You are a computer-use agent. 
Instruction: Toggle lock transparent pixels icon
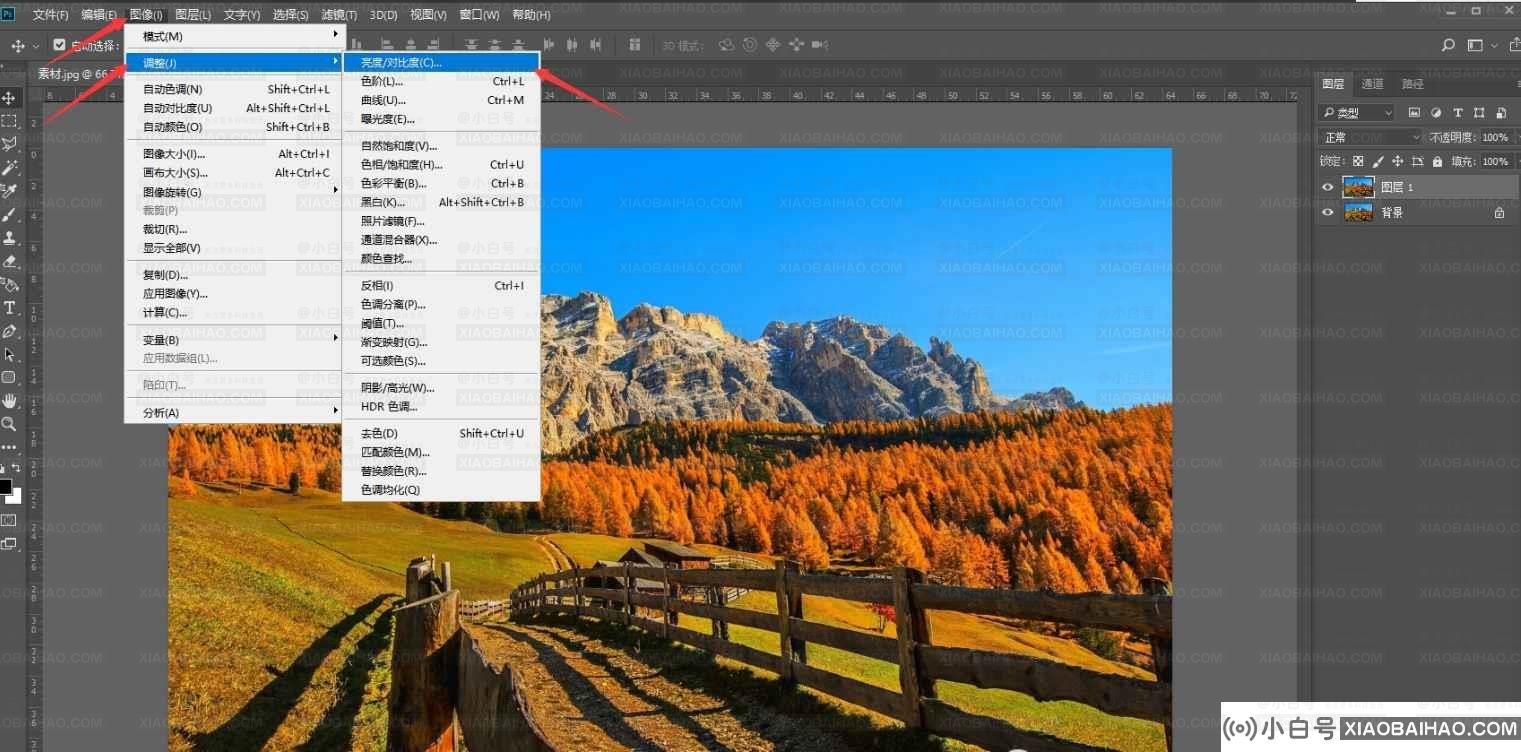[x=1358, y=161]
